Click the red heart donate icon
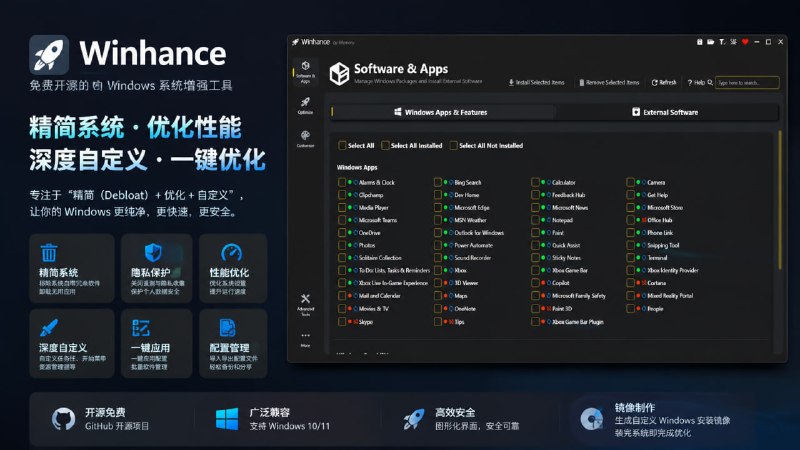800x450 pixels. coord(745,42)
